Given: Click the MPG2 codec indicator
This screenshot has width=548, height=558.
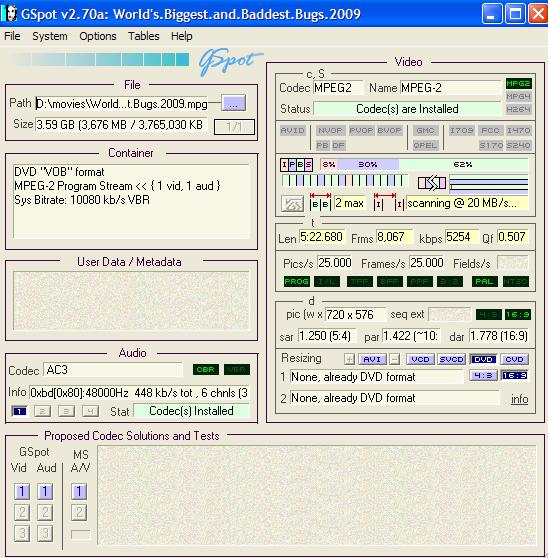Looking at the screenshot, I should (518, 84).
